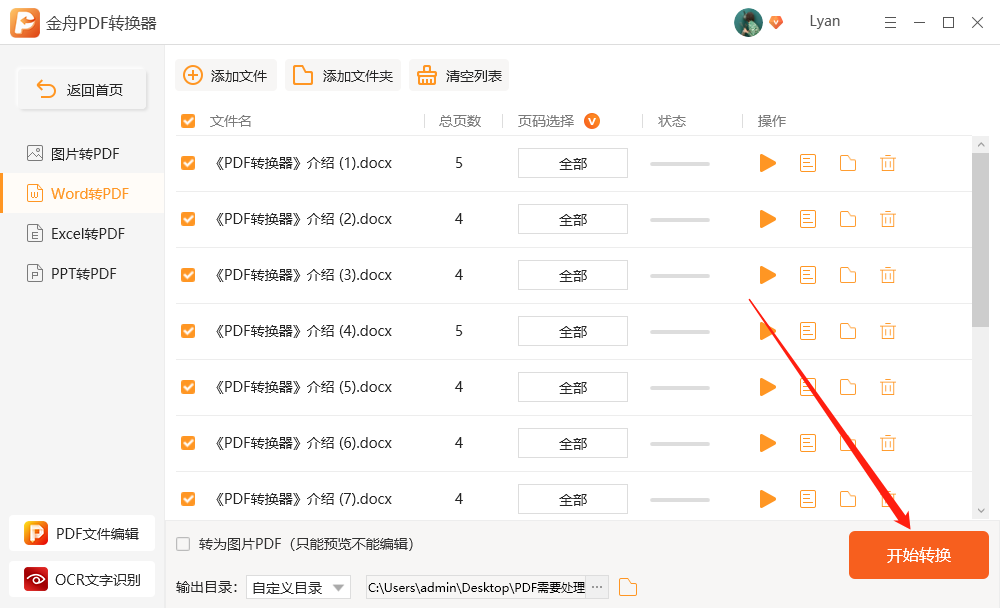Open document view icon for file (3).docx
This screenshot has height=609, width=1000.
tap(808, 275)
